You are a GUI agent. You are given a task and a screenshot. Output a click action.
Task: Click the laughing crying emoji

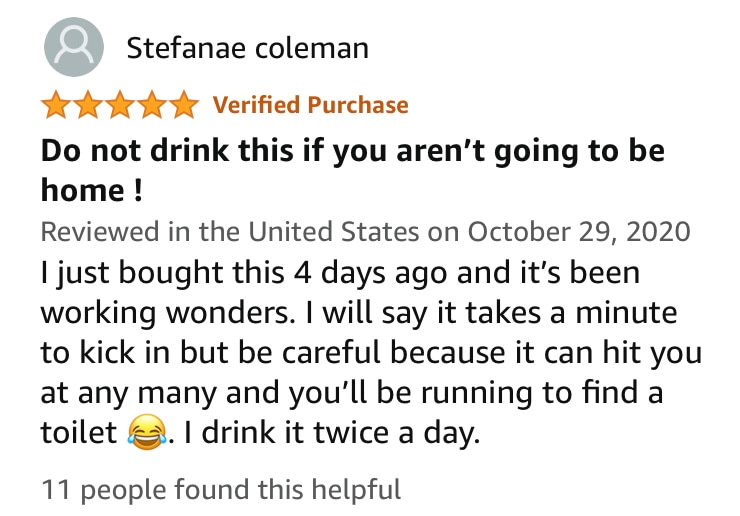(147, 431)
